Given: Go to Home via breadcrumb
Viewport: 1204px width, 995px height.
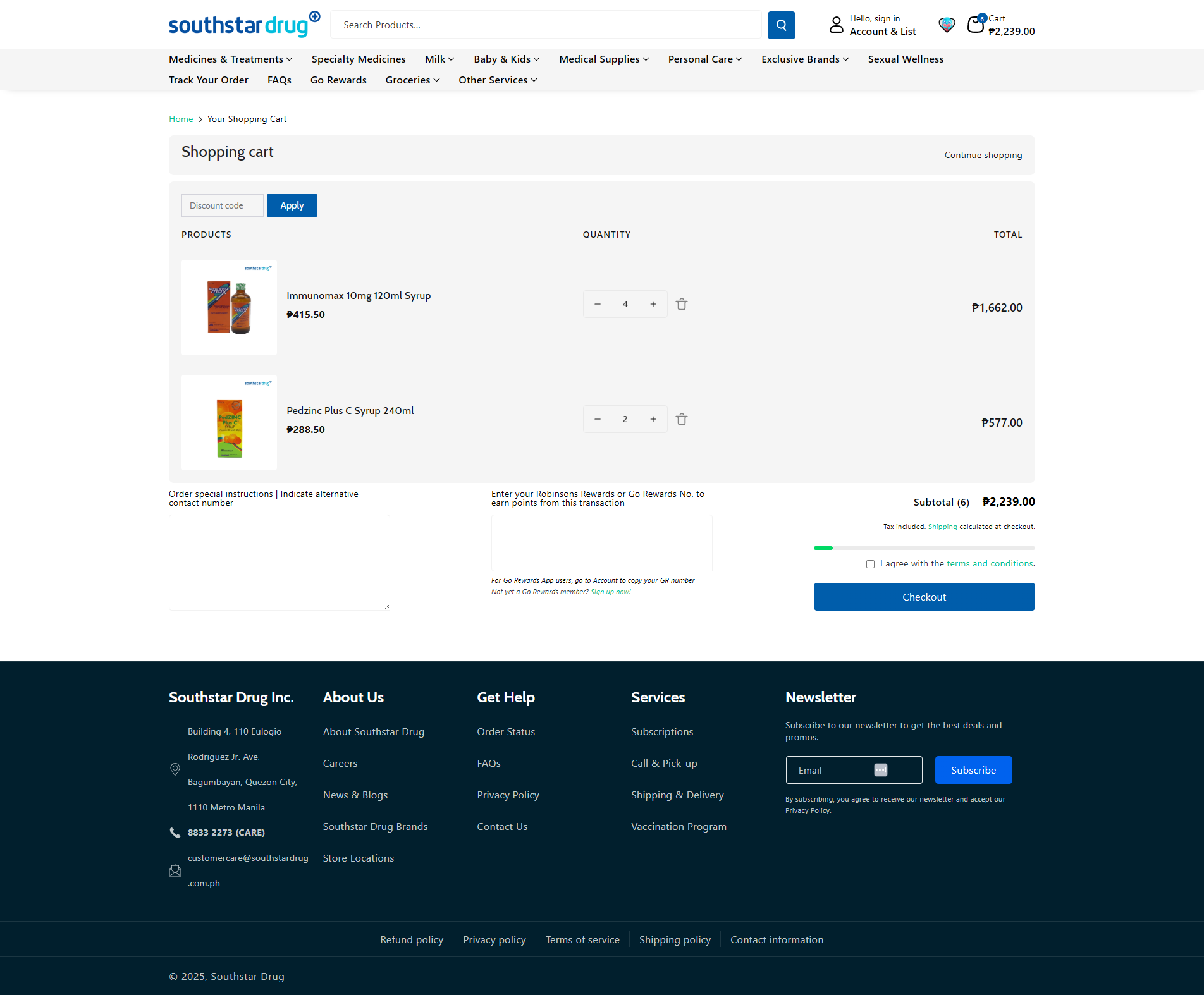Looking at the screenshot, I should pyautogui.click(x=181, y=119).
